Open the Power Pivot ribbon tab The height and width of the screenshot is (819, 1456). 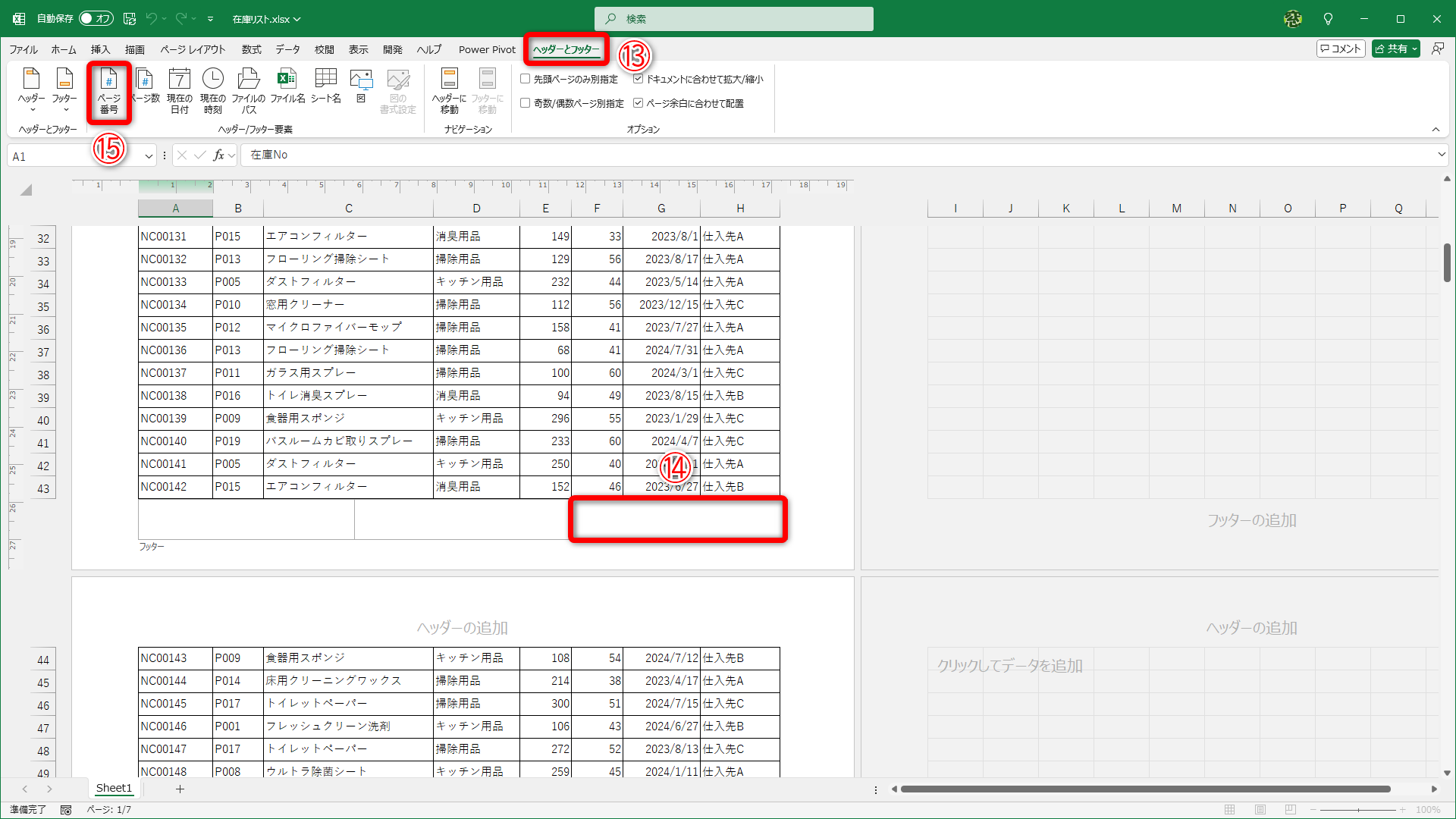coord(487,49)
